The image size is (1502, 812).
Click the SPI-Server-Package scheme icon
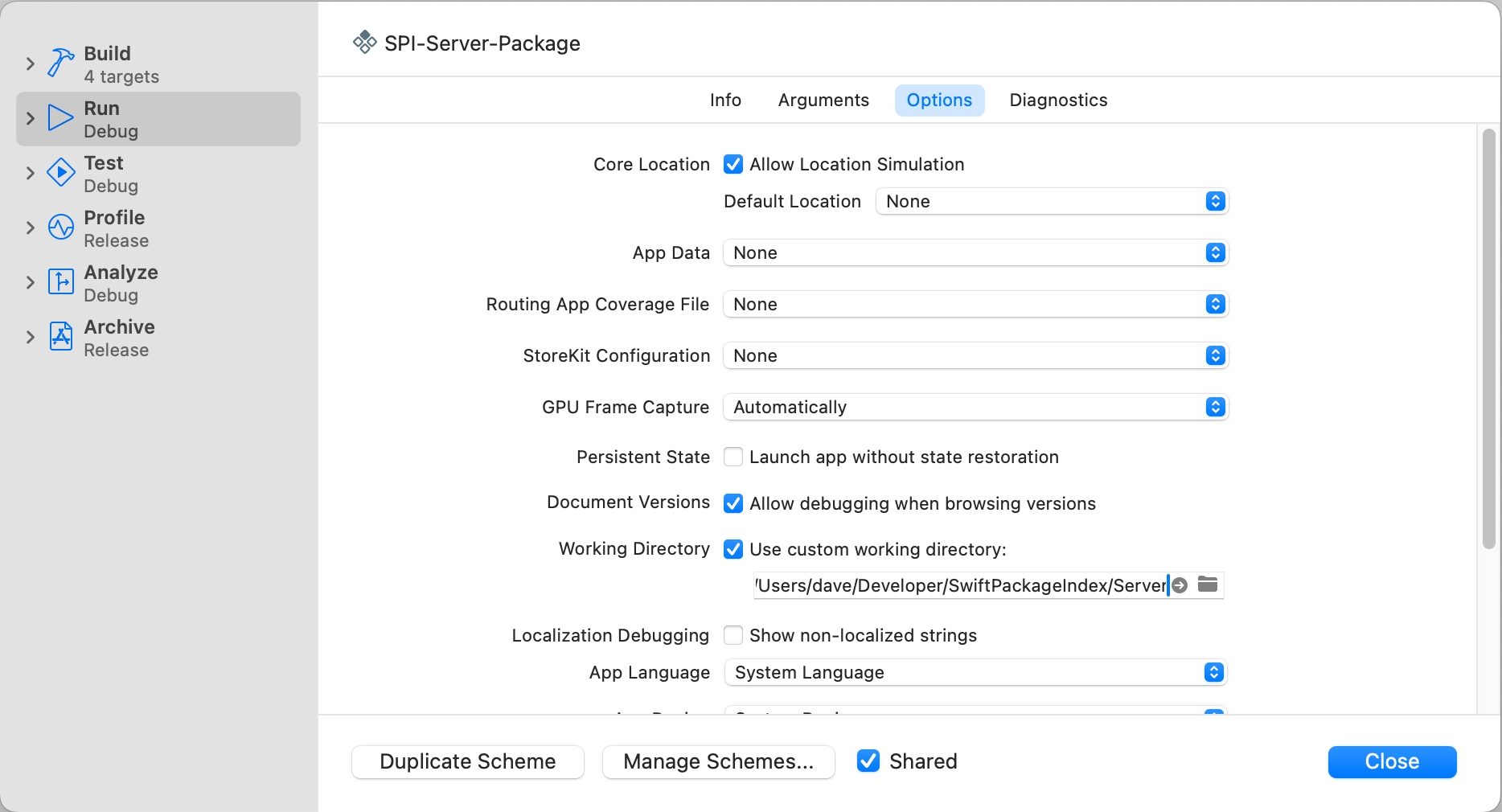pyautogui.click(x=365, y=43)
